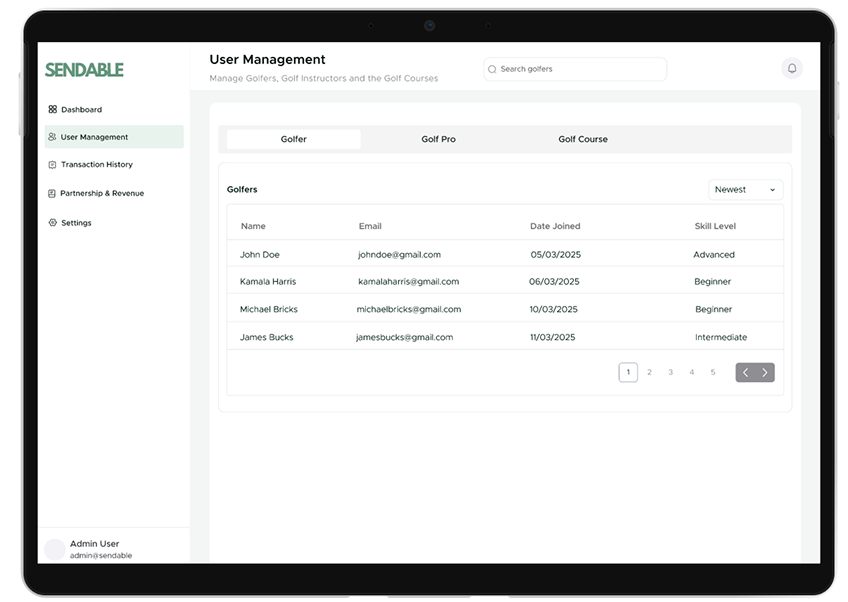Open Transaction History via its sidebar icon
The height and width of the screenshot is (602, 848).
click(x=53, y=164)
